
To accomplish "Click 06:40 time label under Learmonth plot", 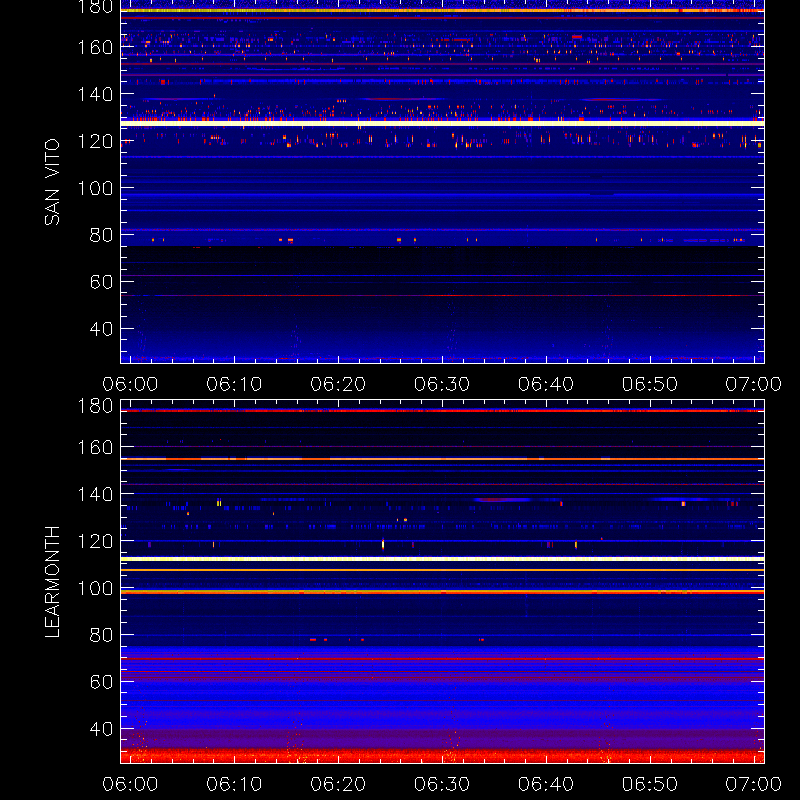I will (x=546, y=784).
